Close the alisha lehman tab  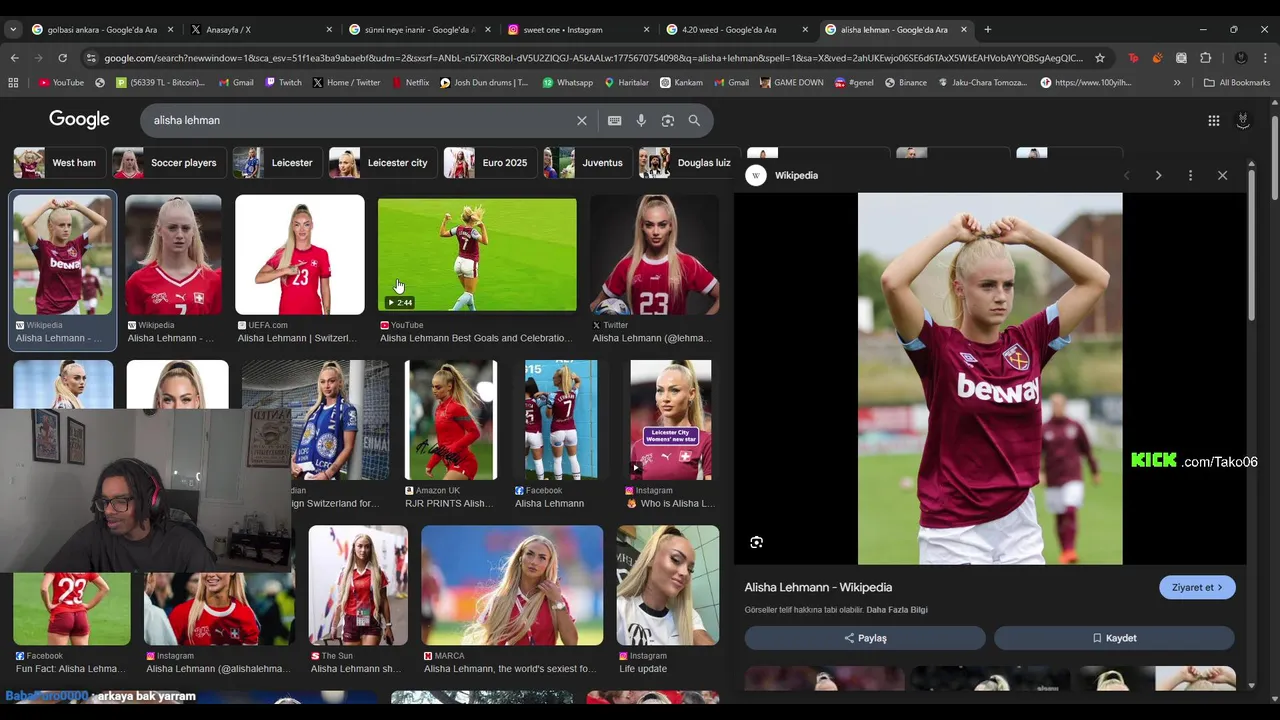(x=963, y=30)
